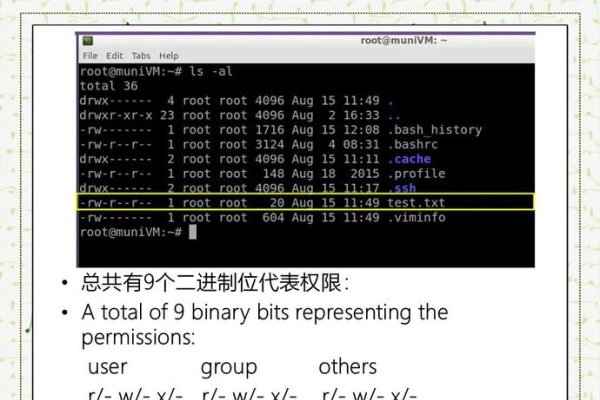Click the size value 1716
The height and width of the screenshot is (400, 600).
(270, 130)
